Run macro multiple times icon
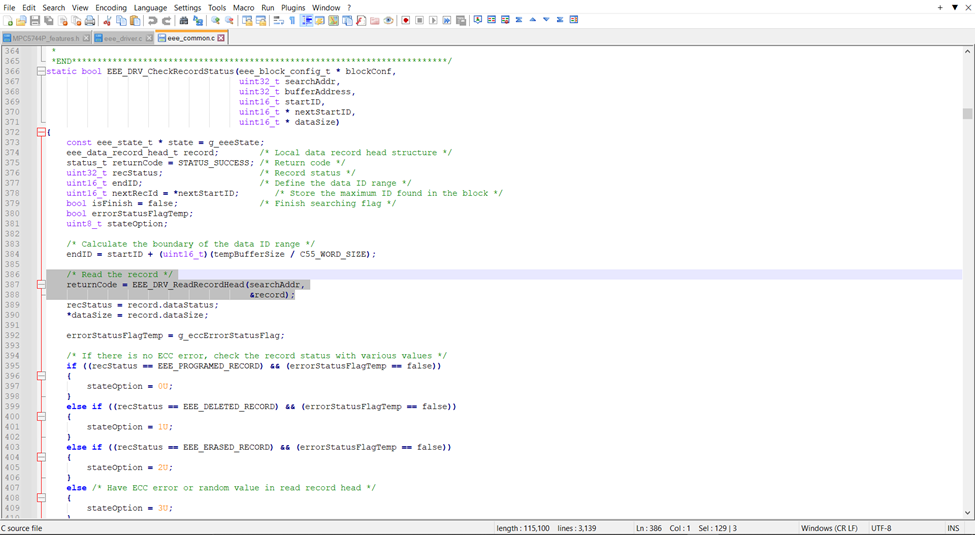Viewport: 975px width, 535px height. click(x=447, y=21)
